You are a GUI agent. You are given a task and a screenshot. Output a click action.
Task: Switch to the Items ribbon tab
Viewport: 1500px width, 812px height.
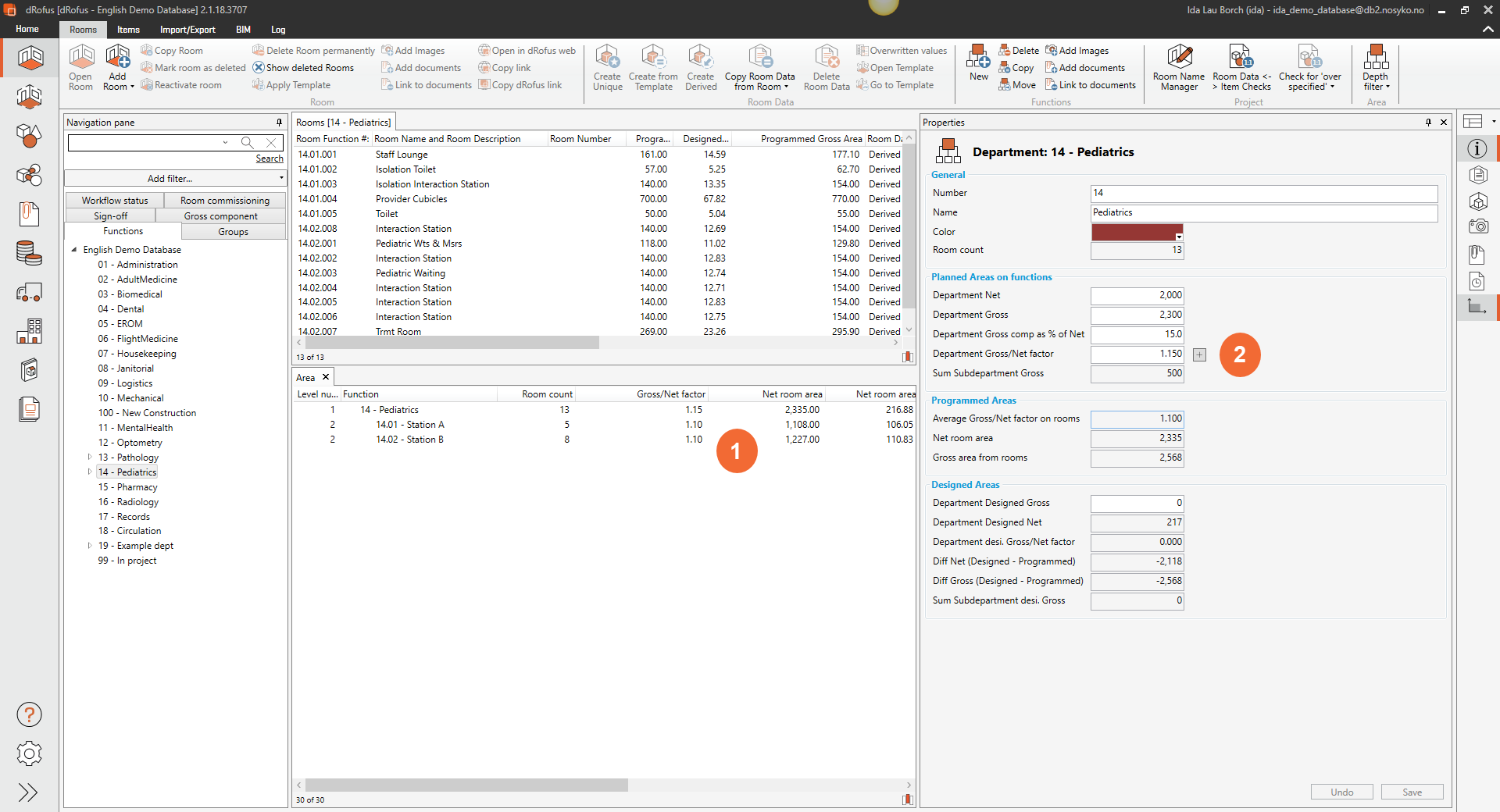coord(128,30)
